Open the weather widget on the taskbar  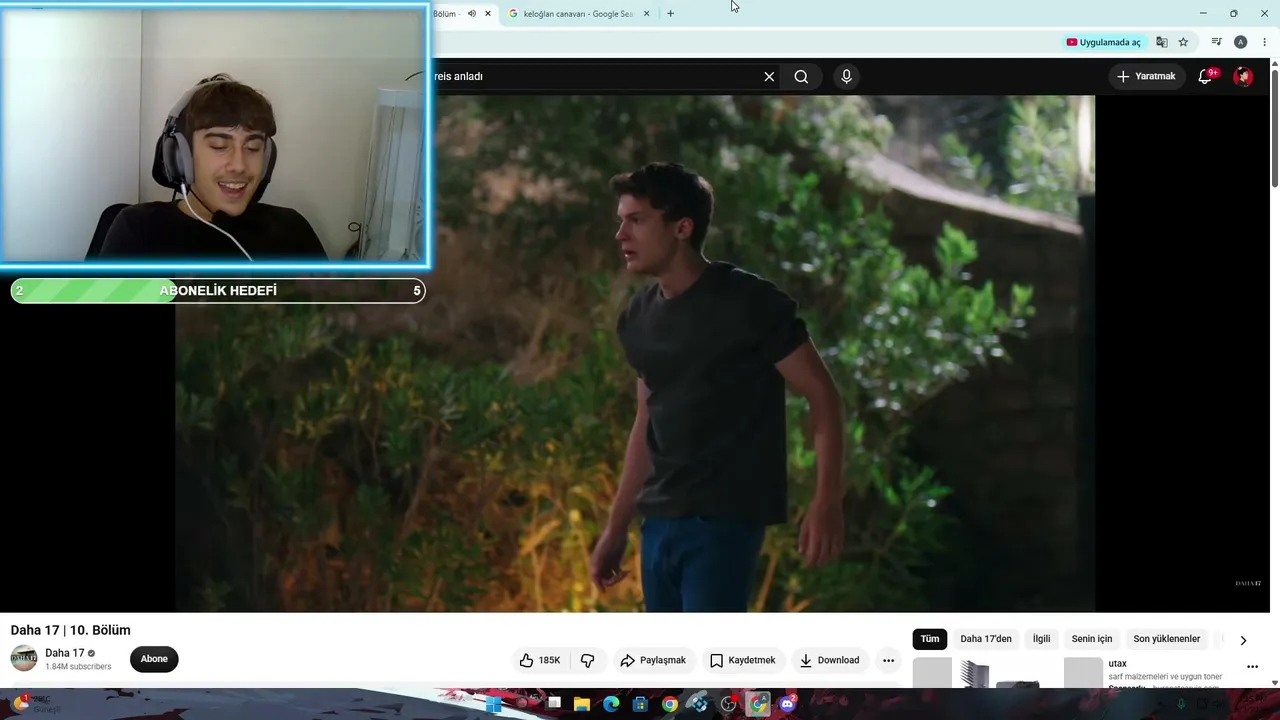(x=35, y=704)
